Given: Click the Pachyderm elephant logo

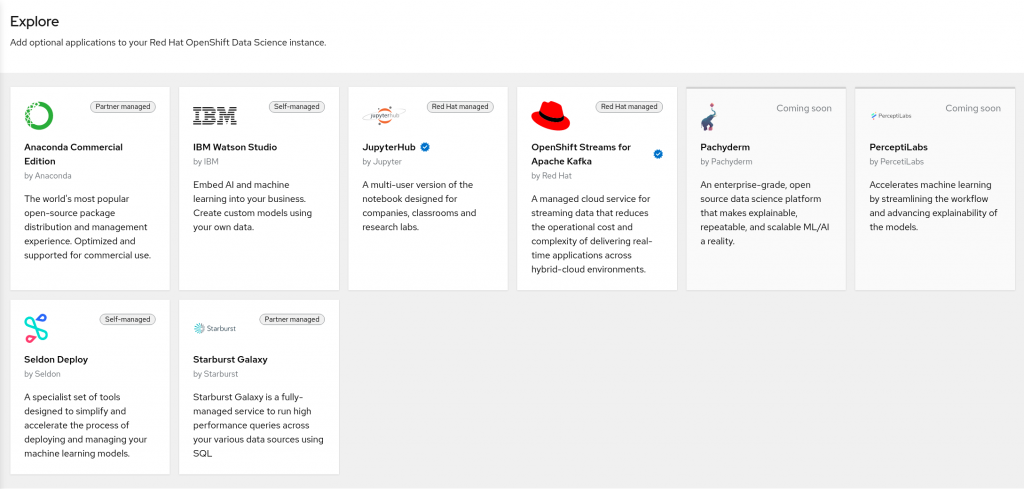Looking at the screenshot, I should 709,117.
